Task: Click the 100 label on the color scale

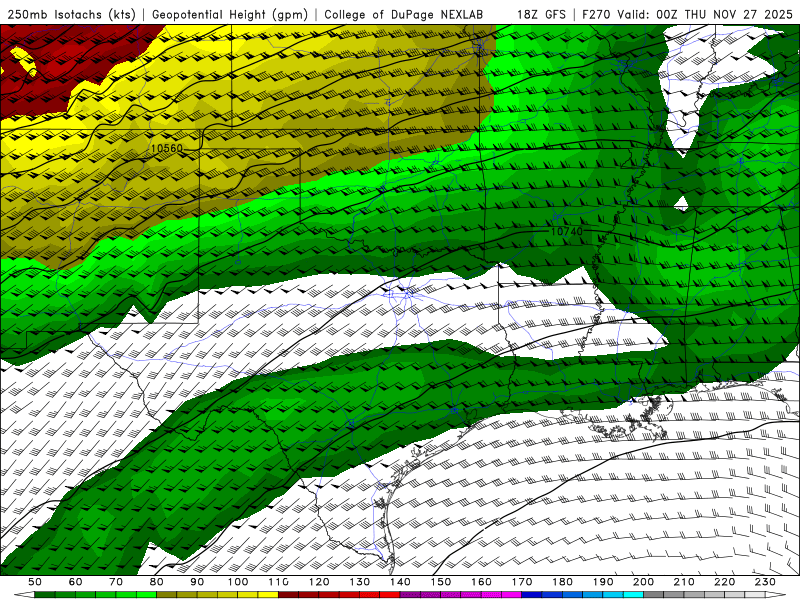Action: pos(238,582)
